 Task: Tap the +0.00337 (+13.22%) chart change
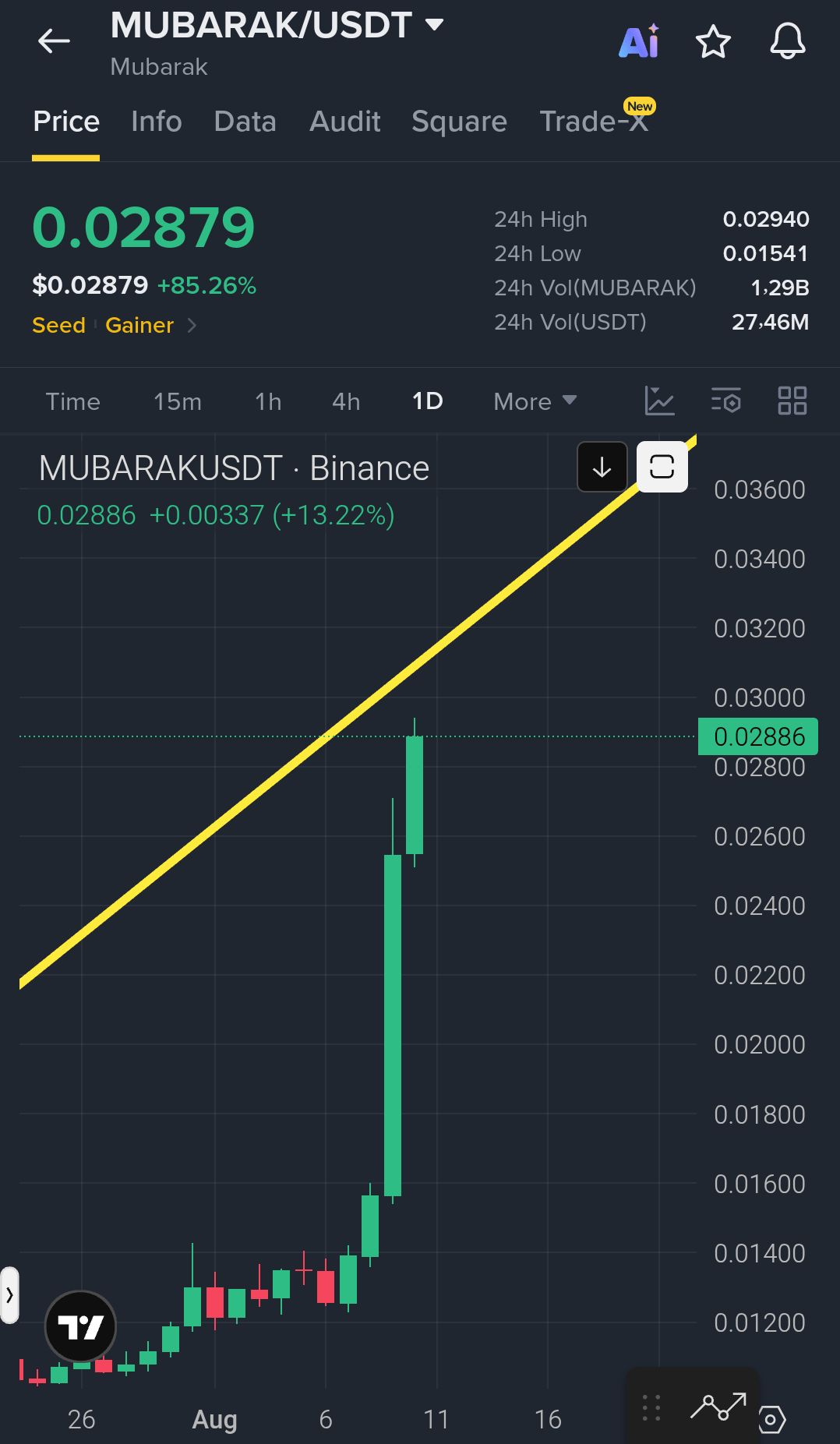[x=272, y=515]
